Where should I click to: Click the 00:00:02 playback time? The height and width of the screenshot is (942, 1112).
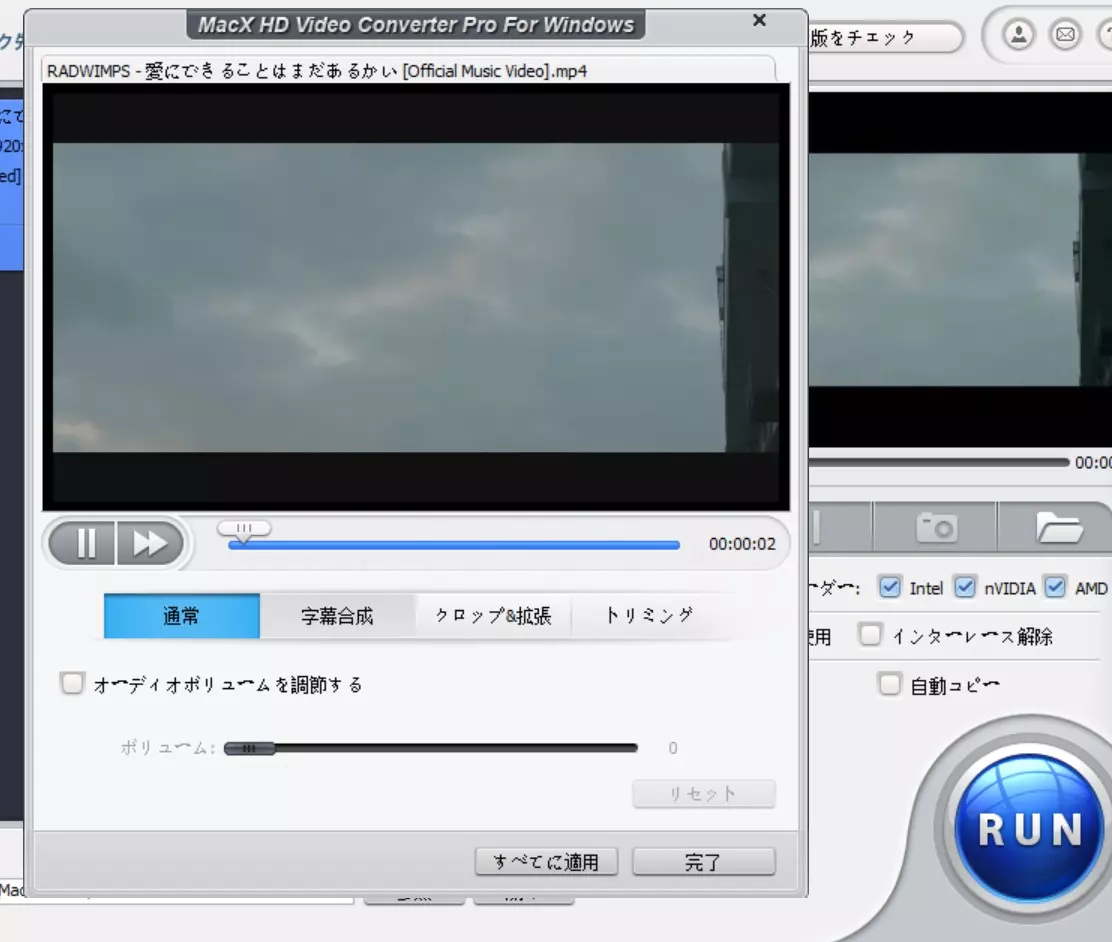[x=742, y=544]
